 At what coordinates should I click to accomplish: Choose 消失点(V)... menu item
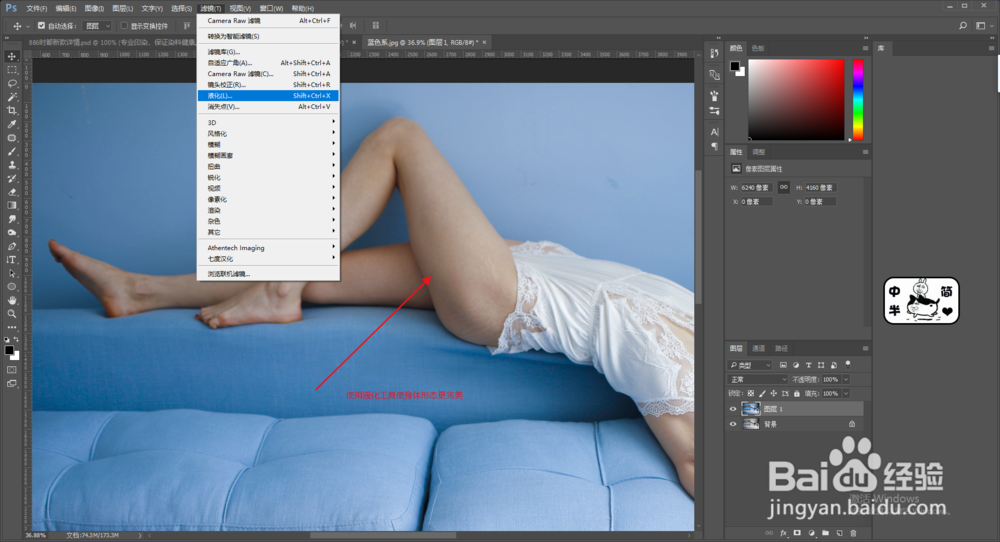coord(268,106)
